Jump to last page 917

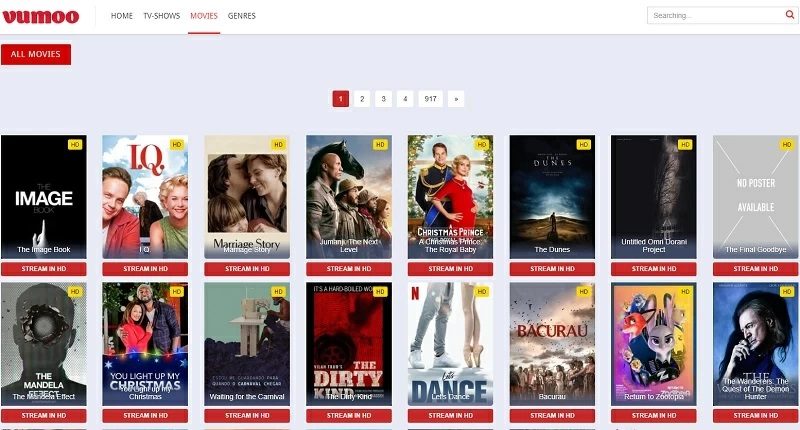[431, 99]
